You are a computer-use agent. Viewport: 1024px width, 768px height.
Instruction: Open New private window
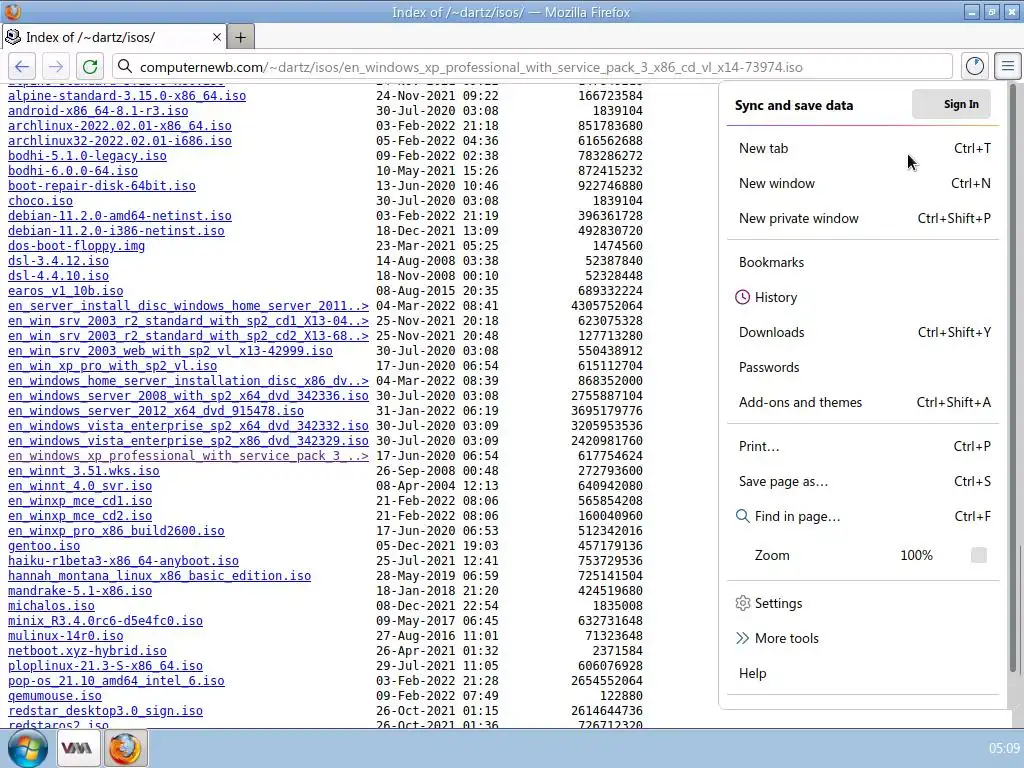[x=864, y=219]
